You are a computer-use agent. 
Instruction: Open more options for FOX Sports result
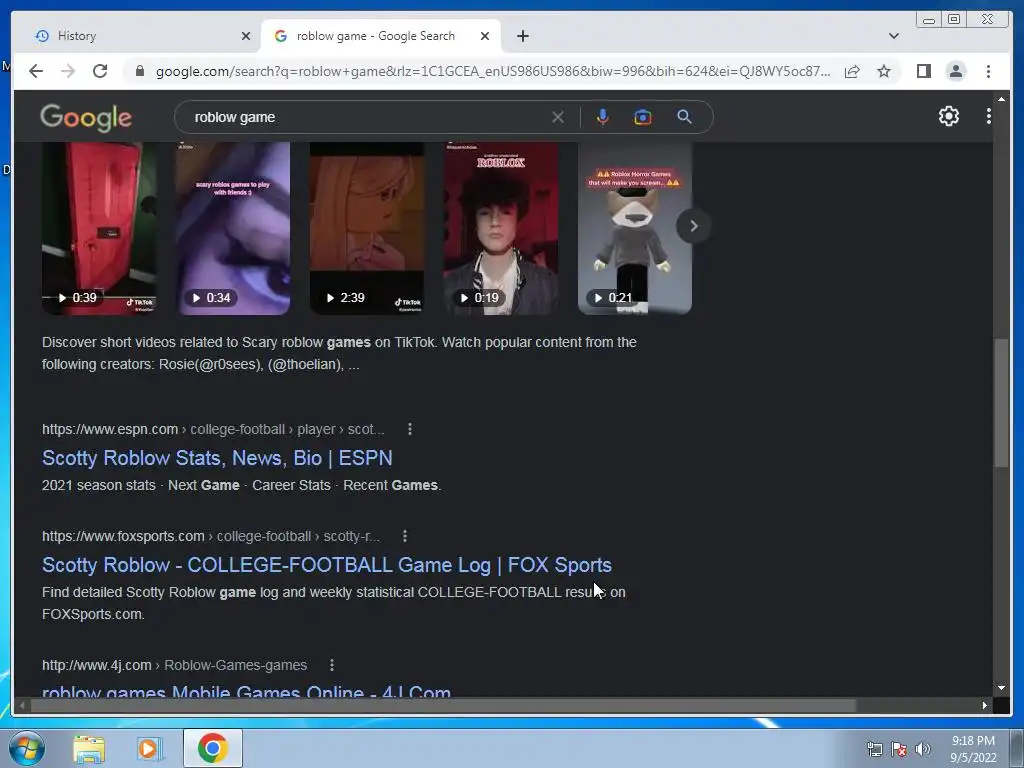[x=405, y=536]
